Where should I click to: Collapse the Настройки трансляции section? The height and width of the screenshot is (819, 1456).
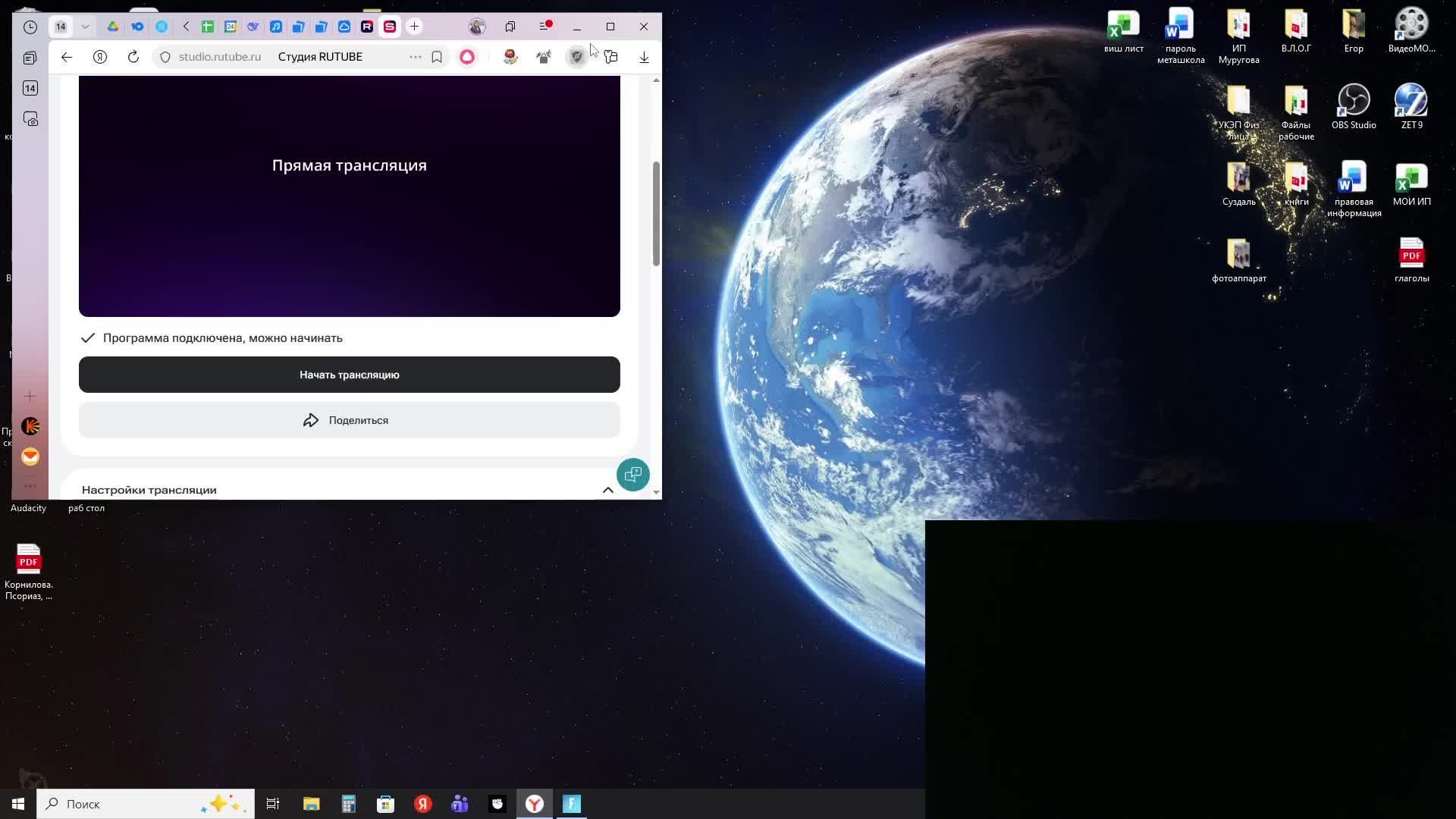(x=607, y=490)
